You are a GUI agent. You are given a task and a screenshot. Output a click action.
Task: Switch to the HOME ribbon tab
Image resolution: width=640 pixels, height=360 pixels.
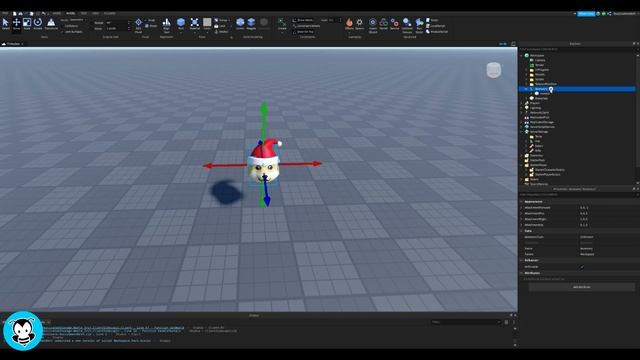point(57,13)
